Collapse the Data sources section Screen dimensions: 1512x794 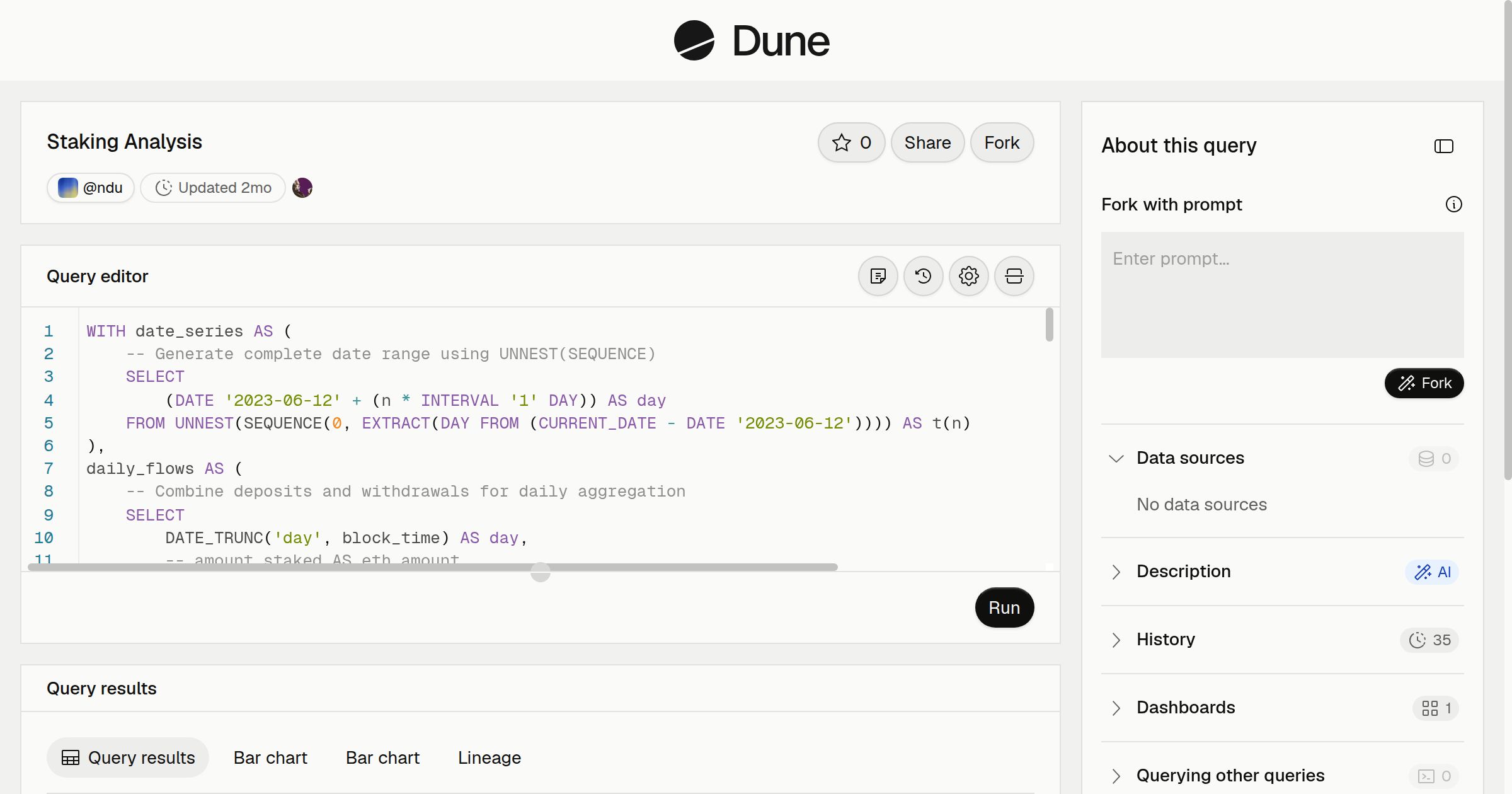1116,458
